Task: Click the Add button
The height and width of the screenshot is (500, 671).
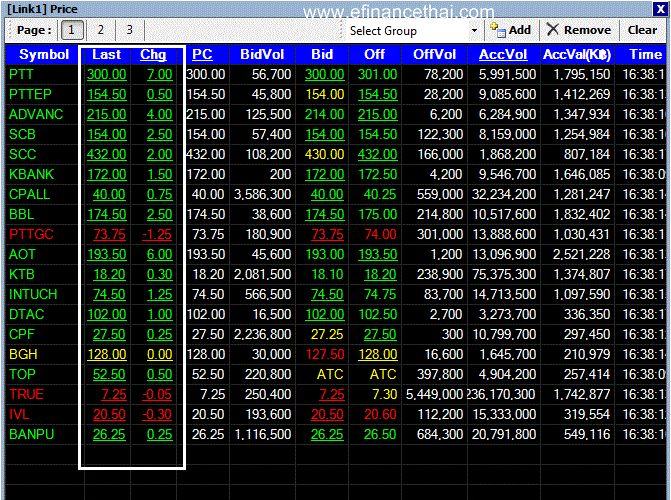Action: point(511,30)
